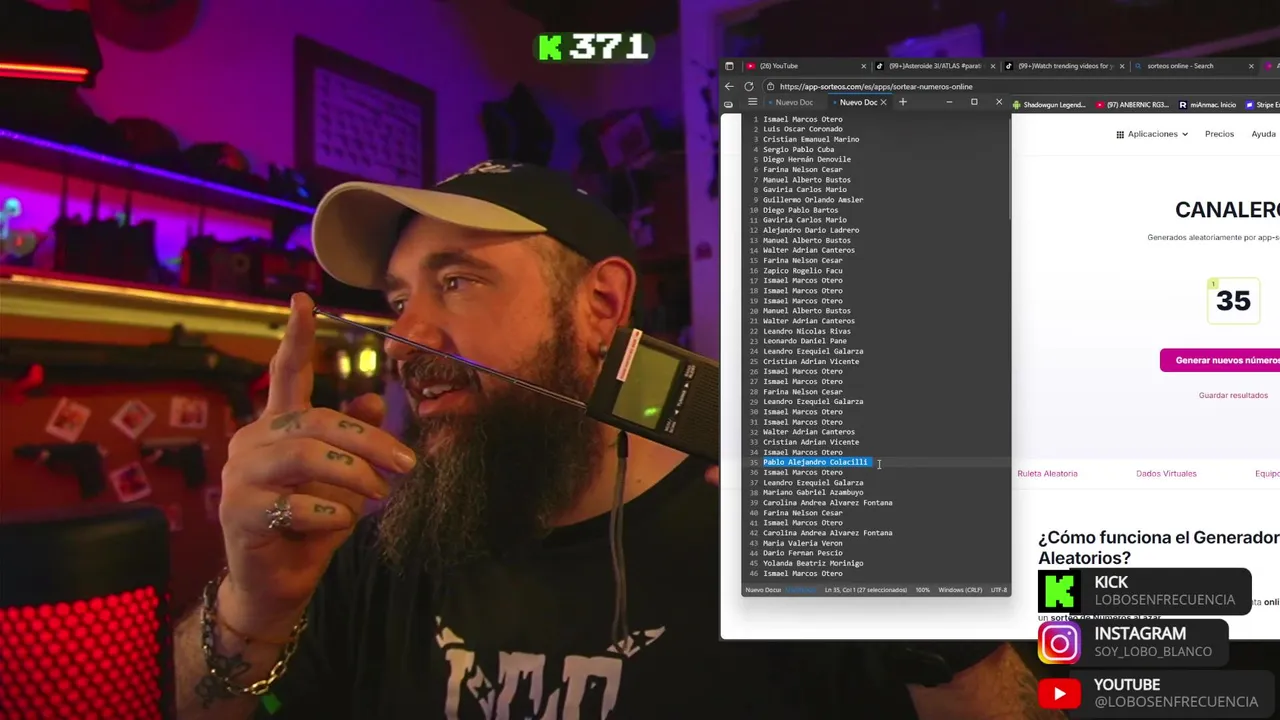The image size is (1280, 720).
Task: Close the sorteos online Search tab
Action: pos(1251,66)
